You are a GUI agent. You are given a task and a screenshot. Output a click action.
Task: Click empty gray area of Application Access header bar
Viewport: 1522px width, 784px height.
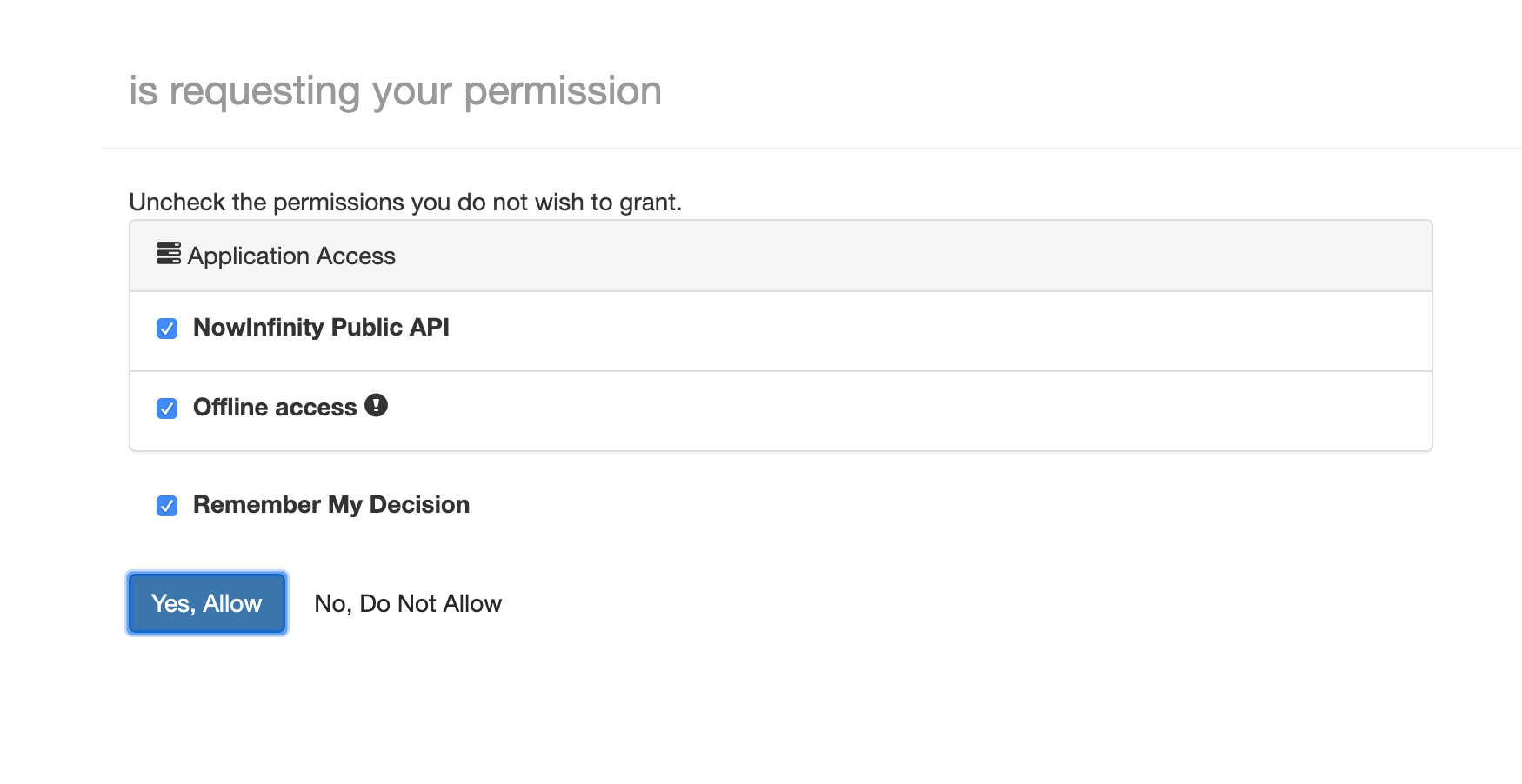coord(913,256)
